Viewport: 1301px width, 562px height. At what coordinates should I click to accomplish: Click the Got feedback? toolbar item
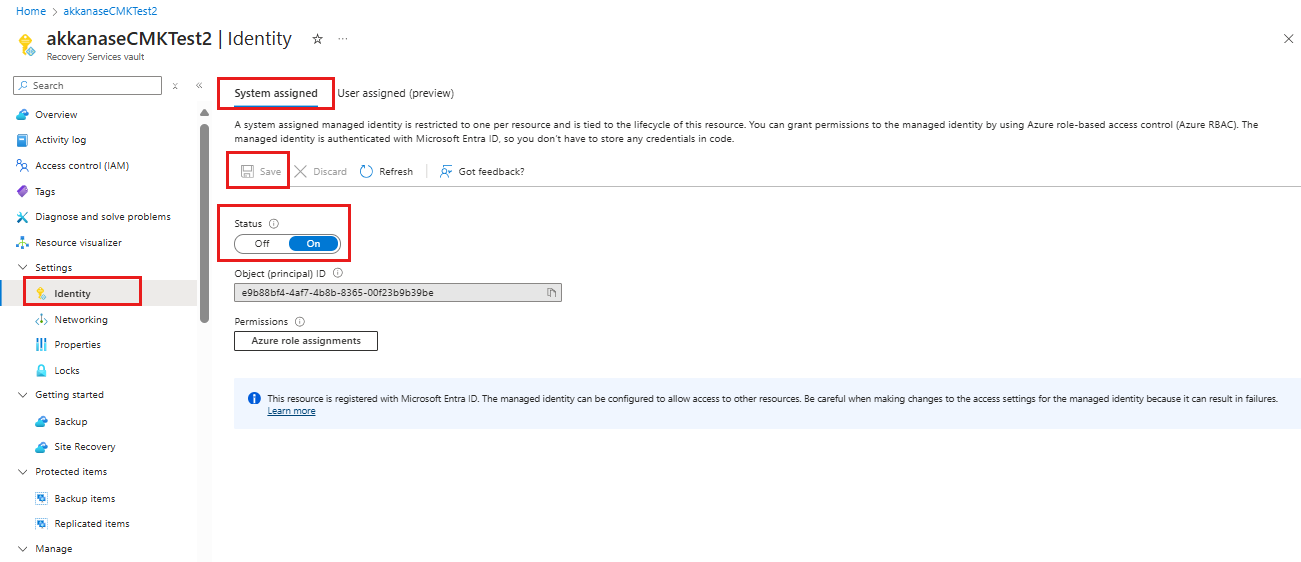(482, 172)
